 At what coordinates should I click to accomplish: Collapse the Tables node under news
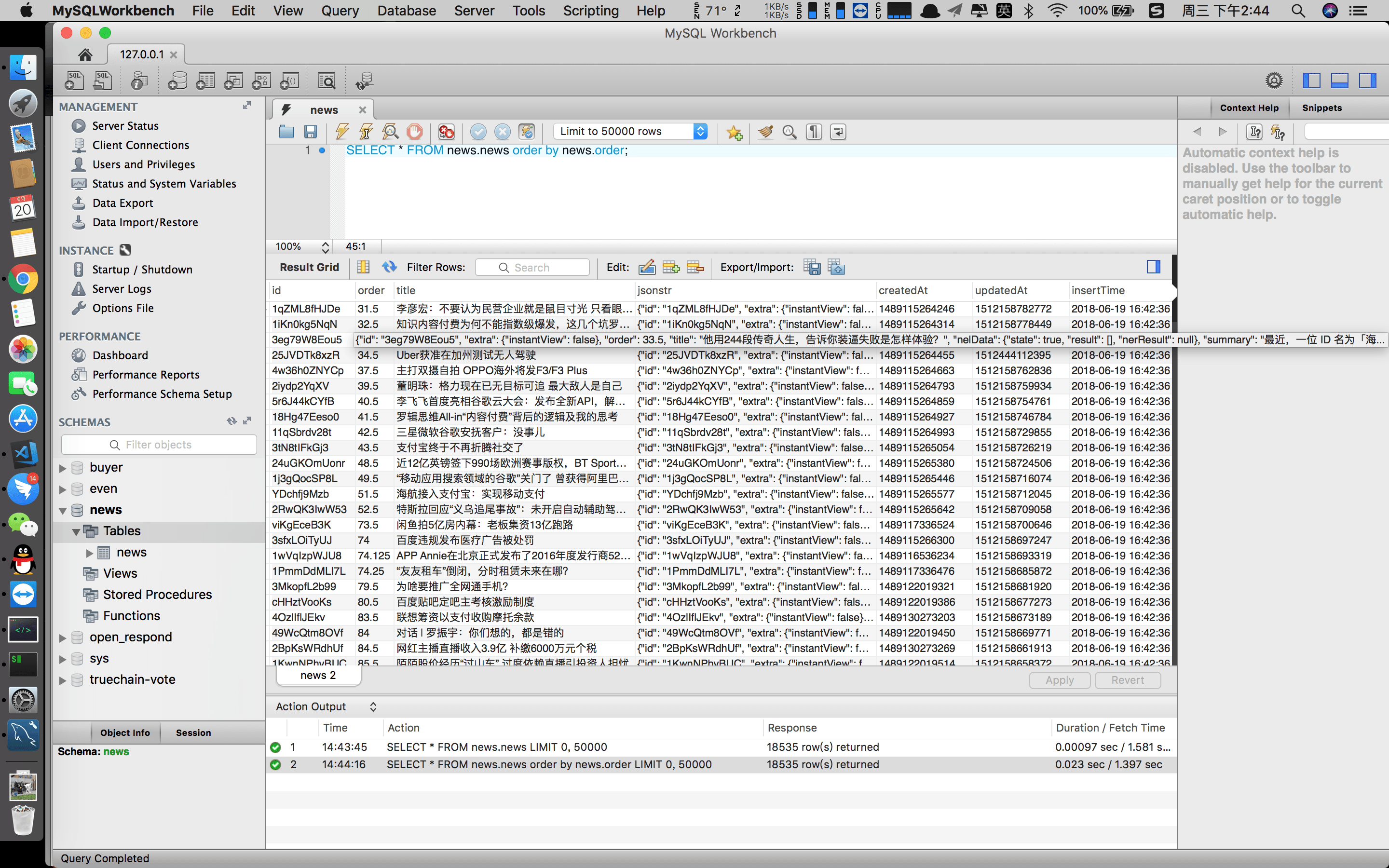tap(76, 531)
